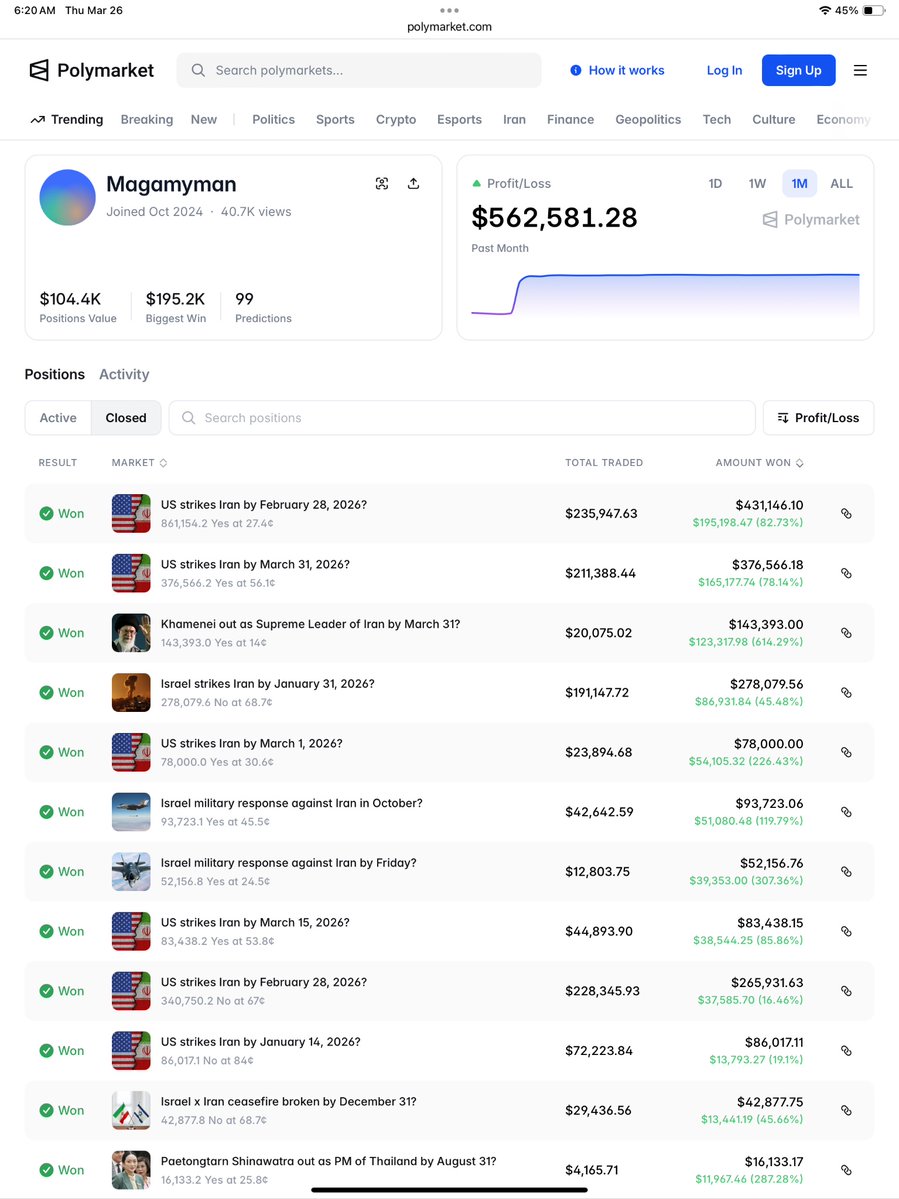Image resolution: width=899 pixels, height=1199 pixels.
Task: Open Israel strikes Iran by January 31 market
Action: [268, 684]
